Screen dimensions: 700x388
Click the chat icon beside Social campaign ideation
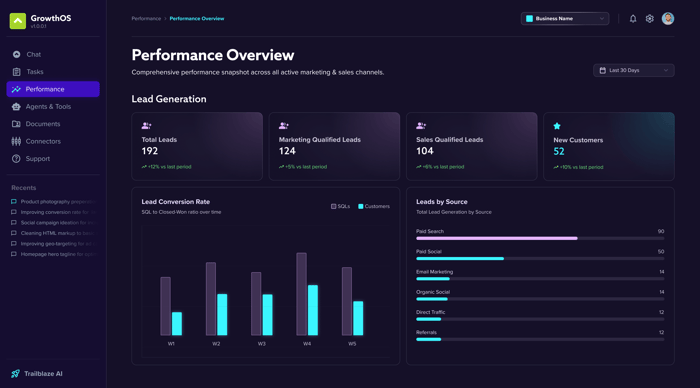pos(14,223)
